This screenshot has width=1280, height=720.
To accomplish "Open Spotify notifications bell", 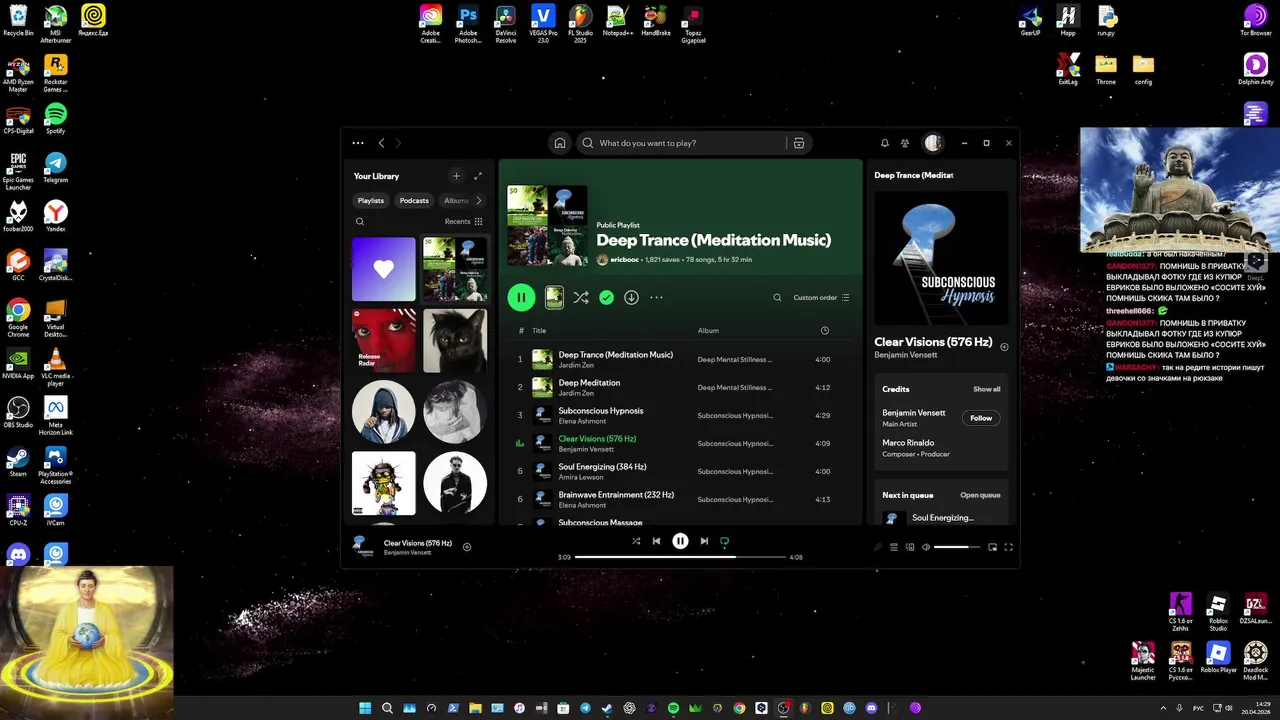I will pos(884,143).
